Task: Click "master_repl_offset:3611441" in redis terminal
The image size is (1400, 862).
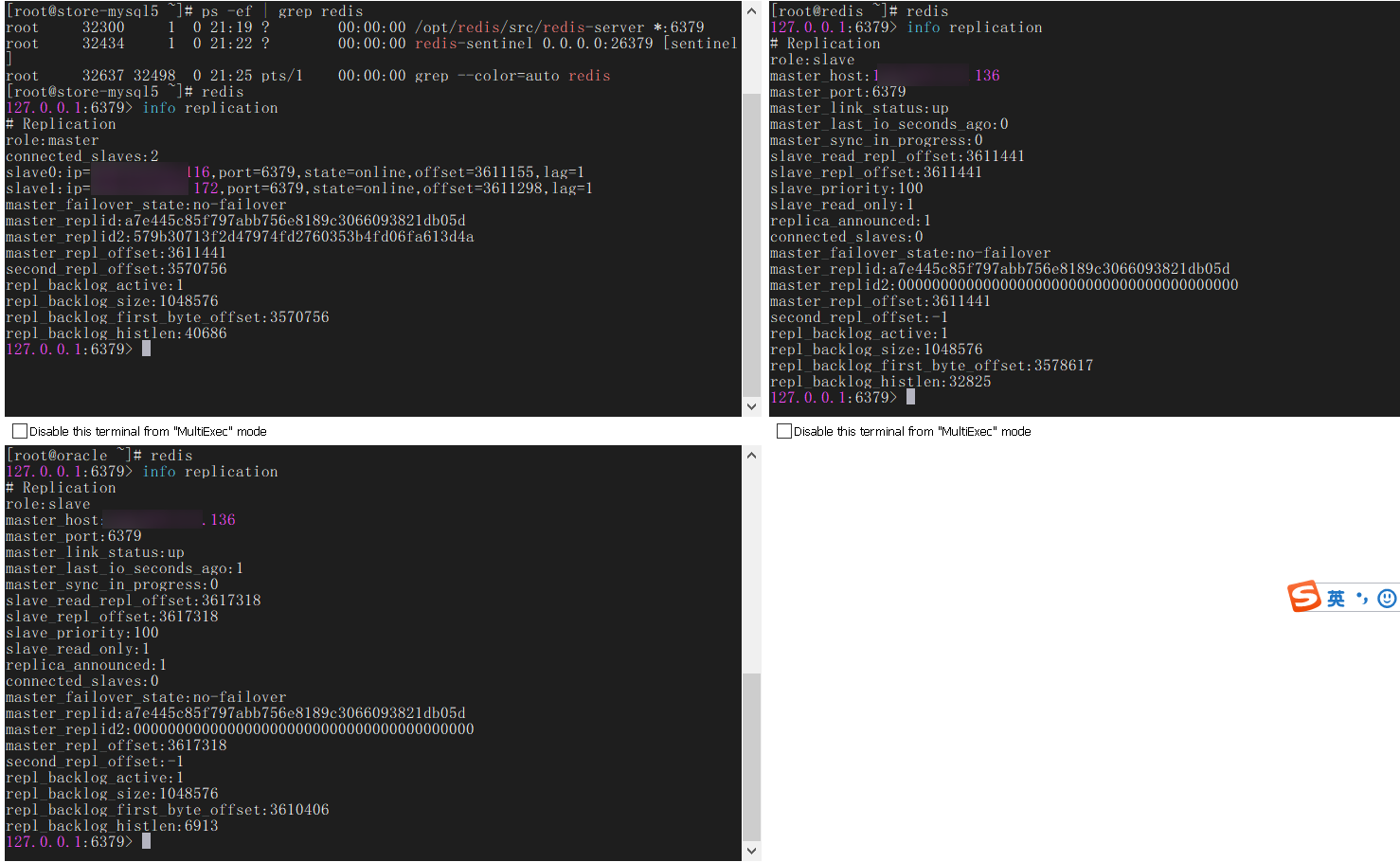Action: tap(880, 301)
